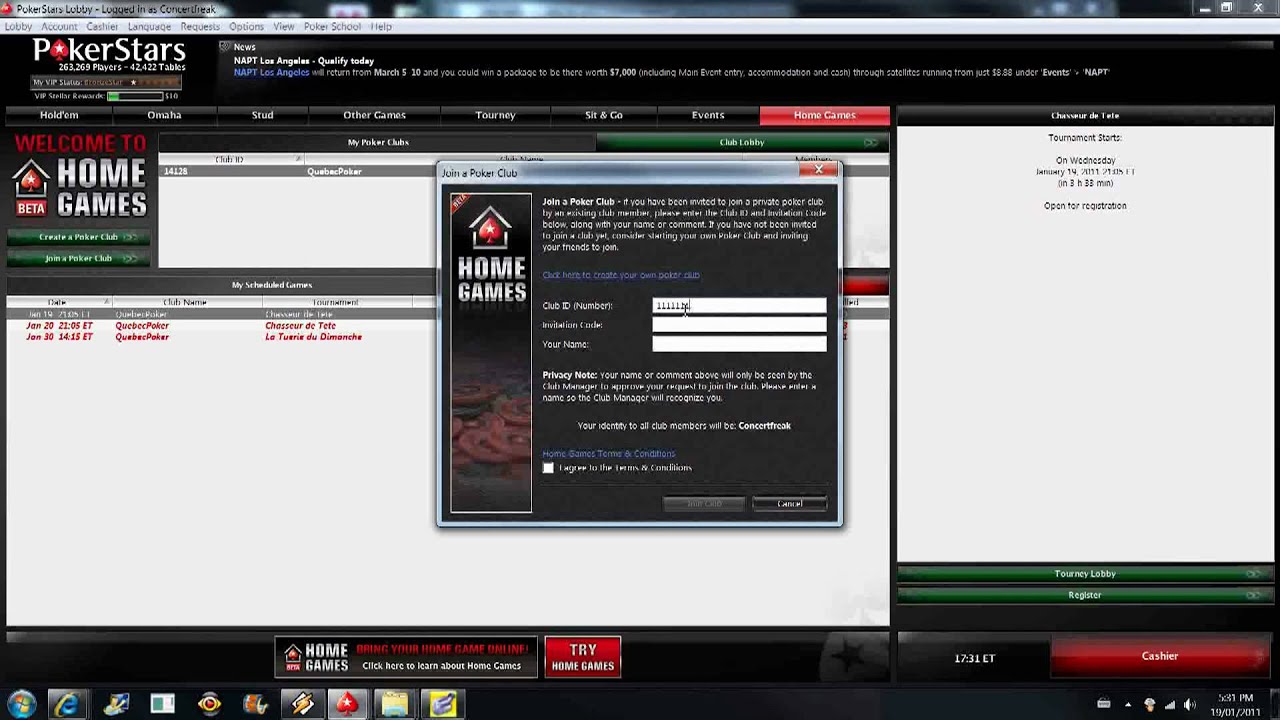Open the Help menu
Viewport: 1280px width, 720px height.
381,26
